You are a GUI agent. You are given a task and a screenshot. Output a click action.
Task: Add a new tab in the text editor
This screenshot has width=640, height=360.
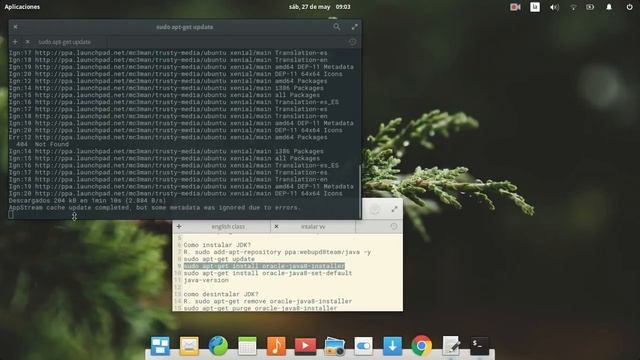tap(179, 226)
